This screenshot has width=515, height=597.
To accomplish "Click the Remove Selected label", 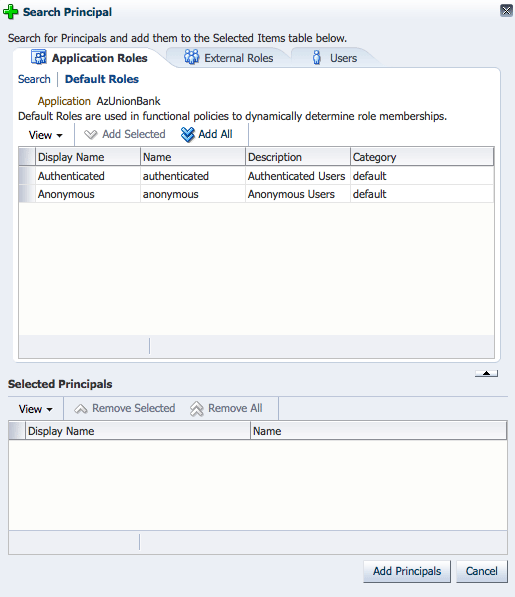I will point(134,408).
